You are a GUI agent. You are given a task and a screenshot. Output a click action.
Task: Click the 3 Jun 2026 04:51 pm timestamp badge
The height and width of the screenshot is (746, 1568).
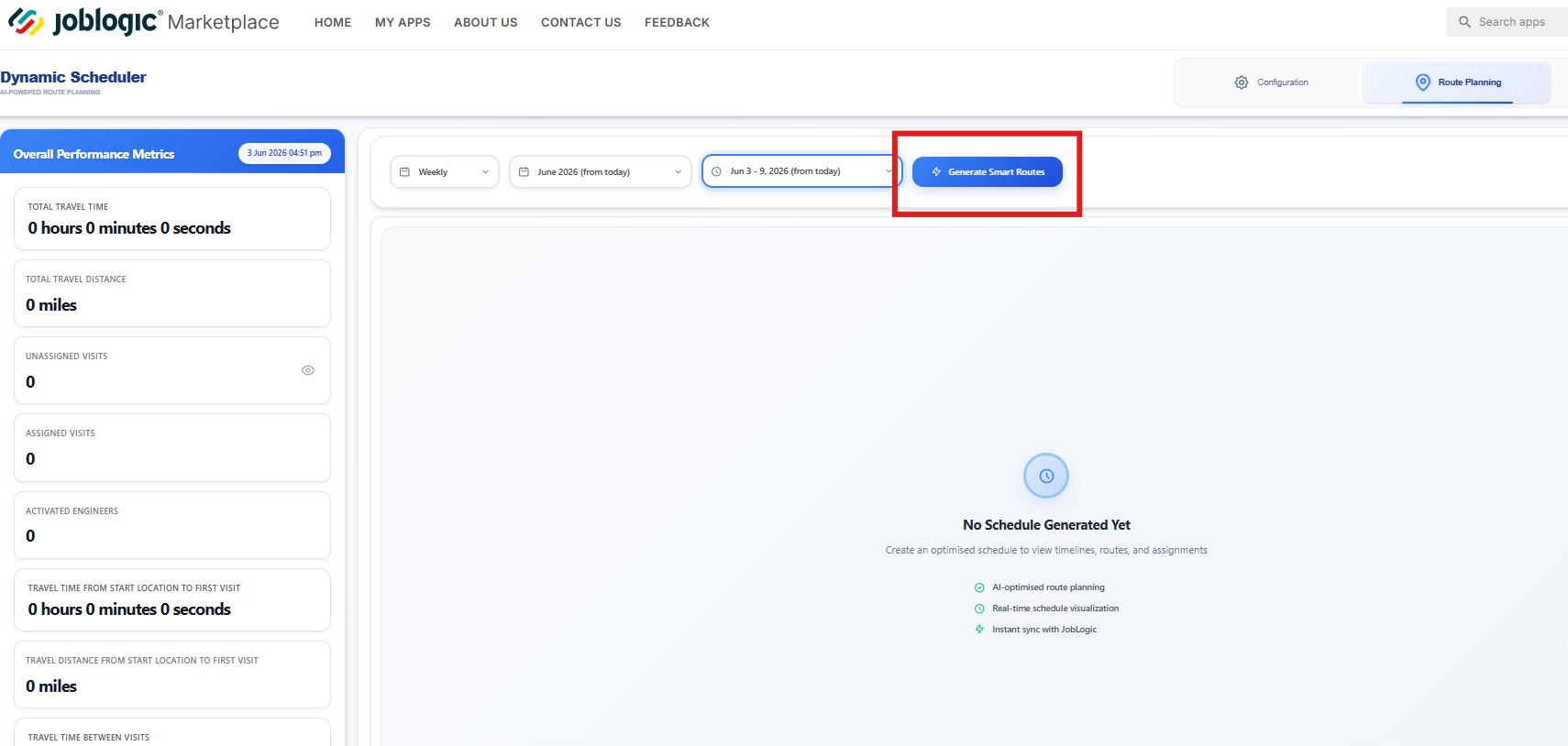[x=284, y=153]
